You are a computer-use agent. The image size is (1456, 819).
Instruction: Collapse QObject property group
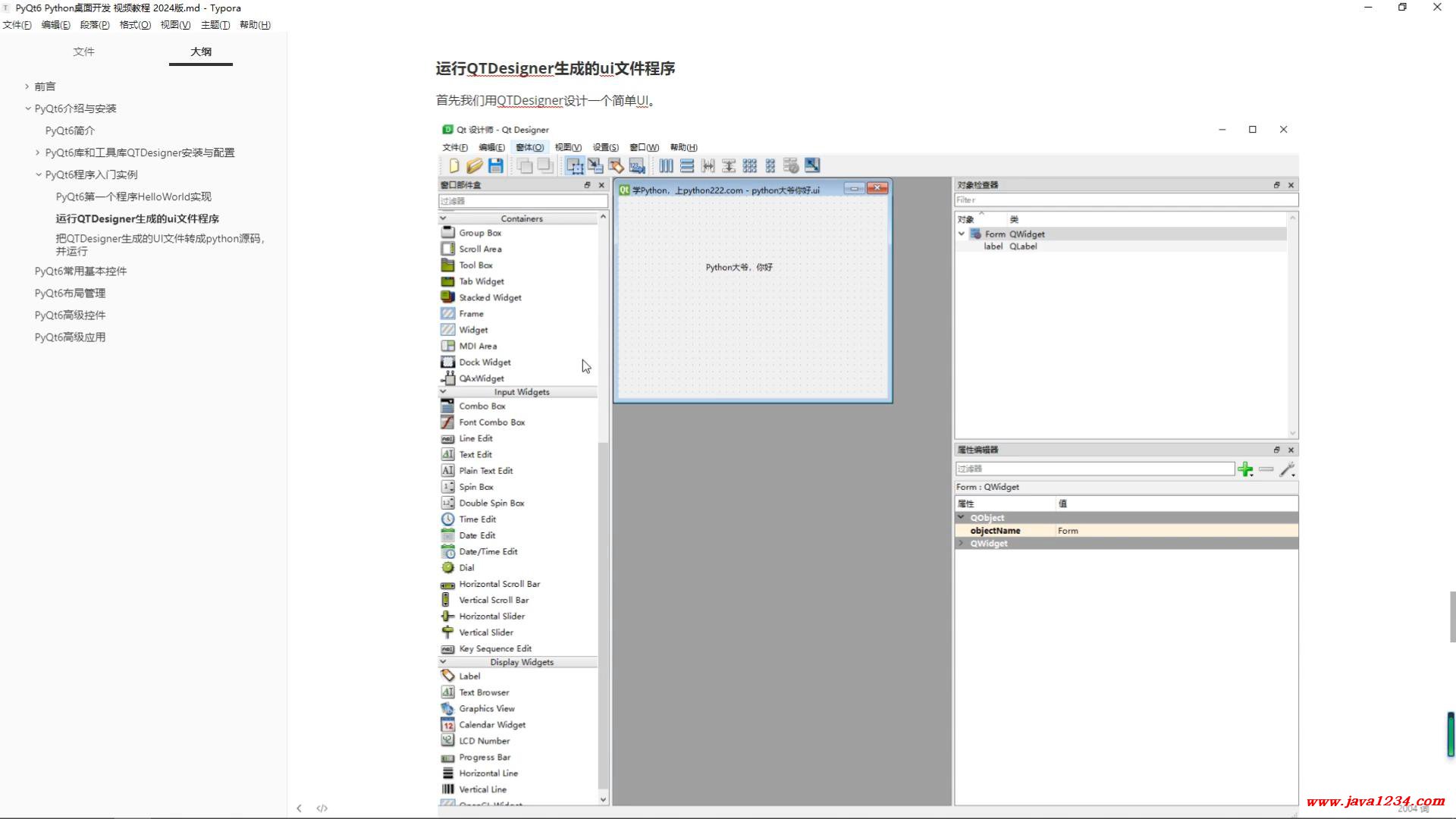click(962, 517)
